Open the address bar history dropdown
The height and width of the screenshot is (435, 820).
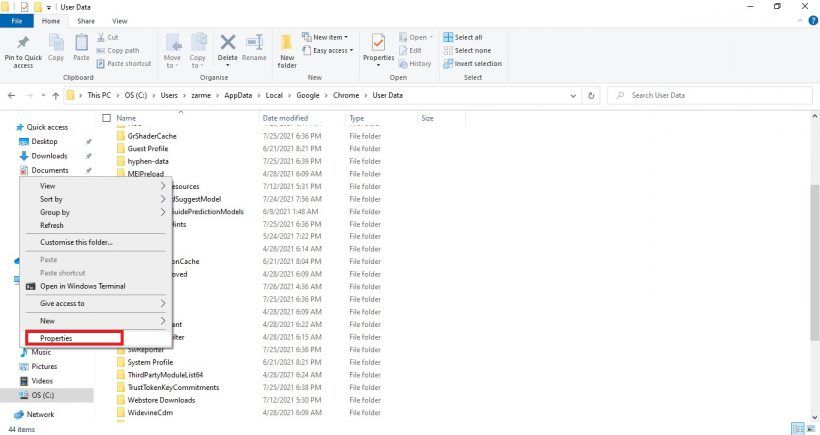click(574, 95)
